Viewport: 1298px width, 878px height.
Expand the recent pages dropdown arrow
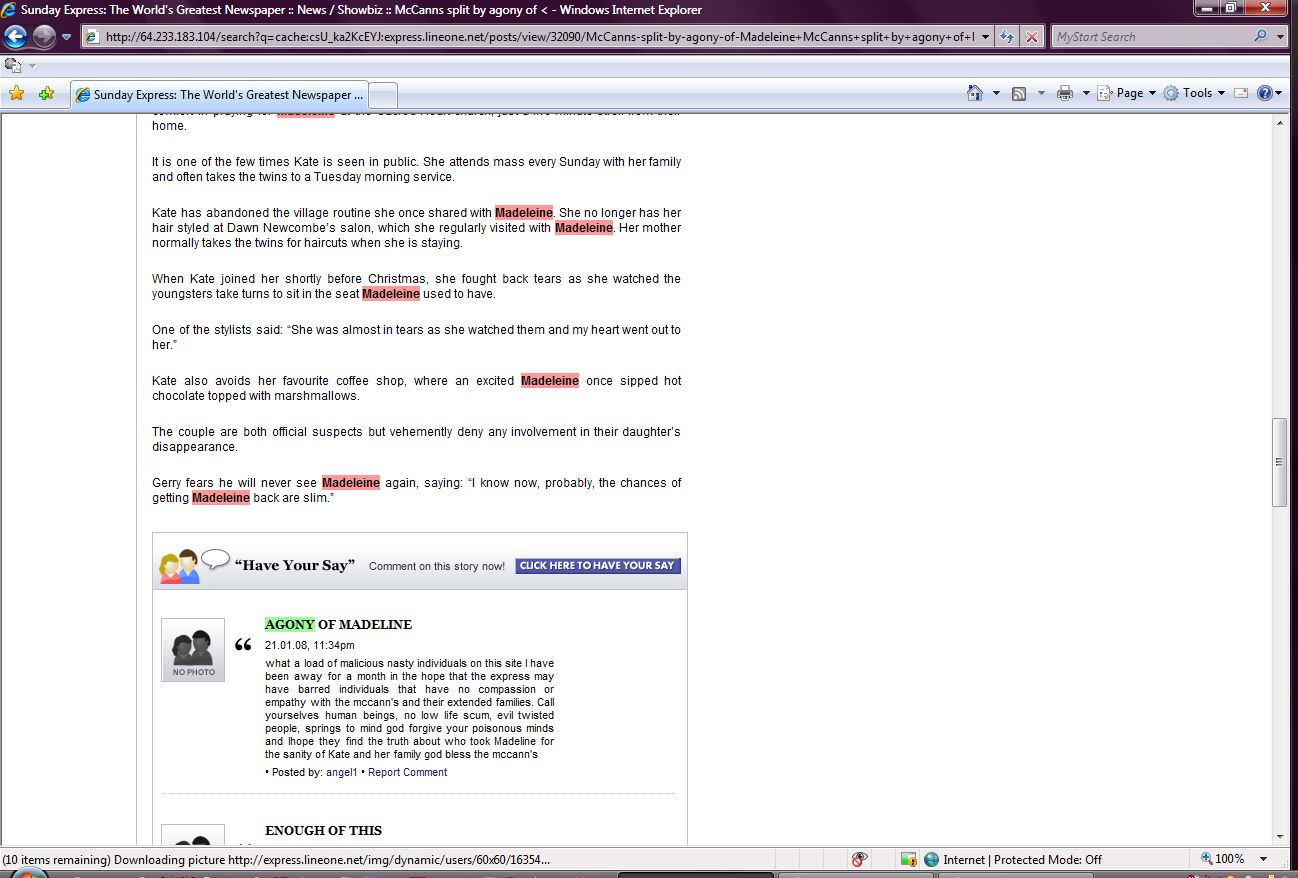point(67,37)
